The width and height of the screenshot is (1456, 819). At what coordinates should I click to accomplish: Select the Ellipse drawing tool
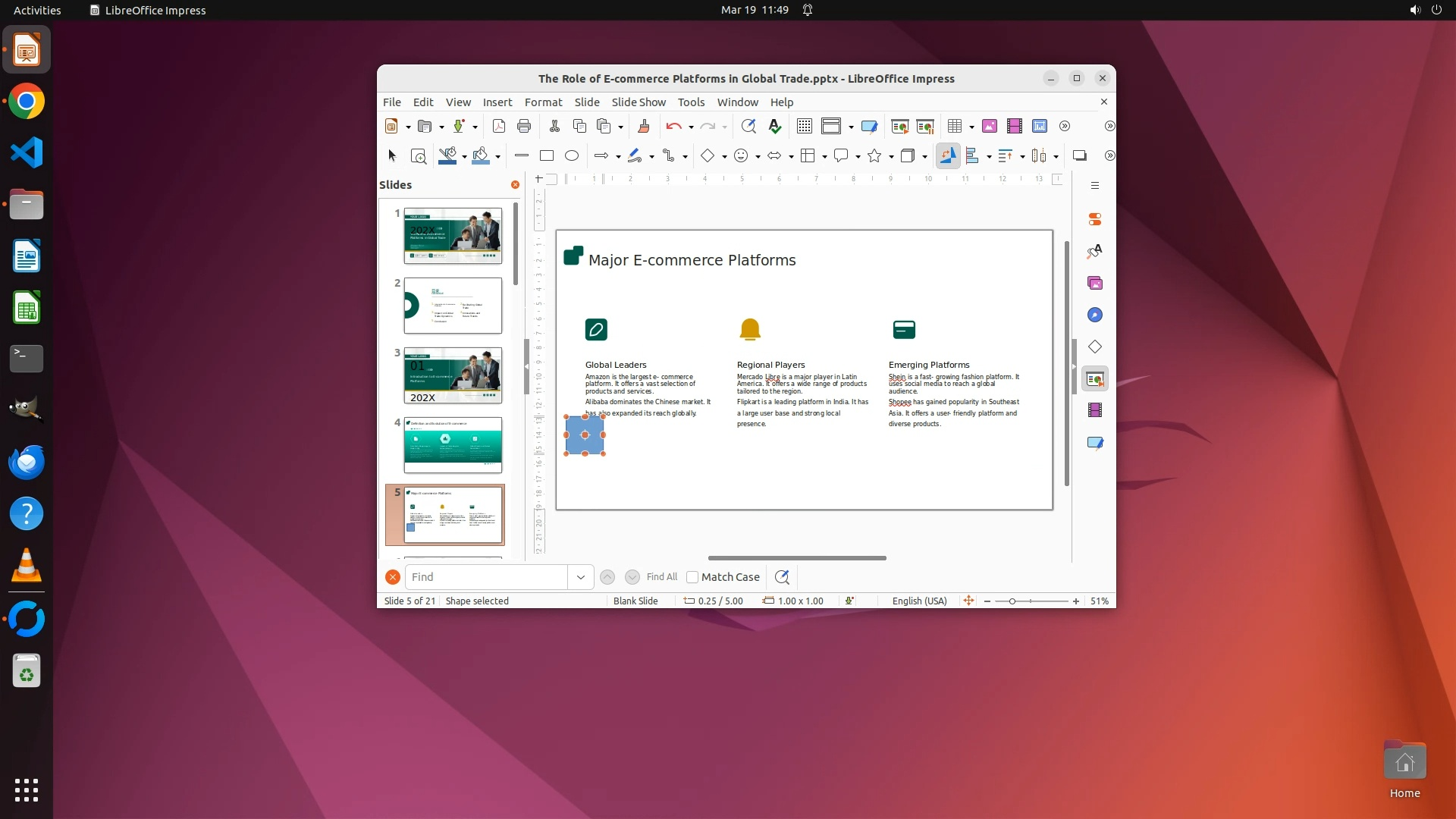pyautogui.click(x=572, y=156)
